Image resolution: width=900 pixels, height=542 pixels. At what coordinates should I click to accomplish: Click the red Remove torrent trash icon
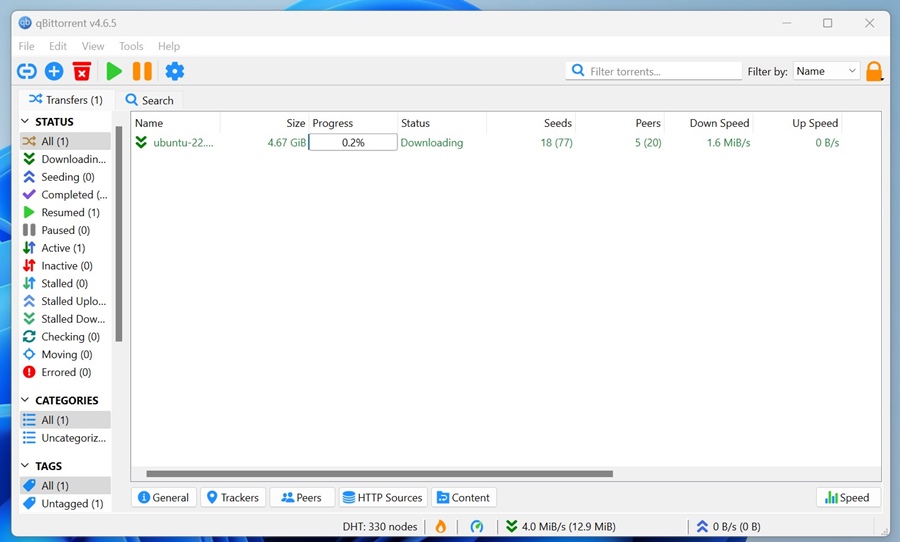click(82, 71)
